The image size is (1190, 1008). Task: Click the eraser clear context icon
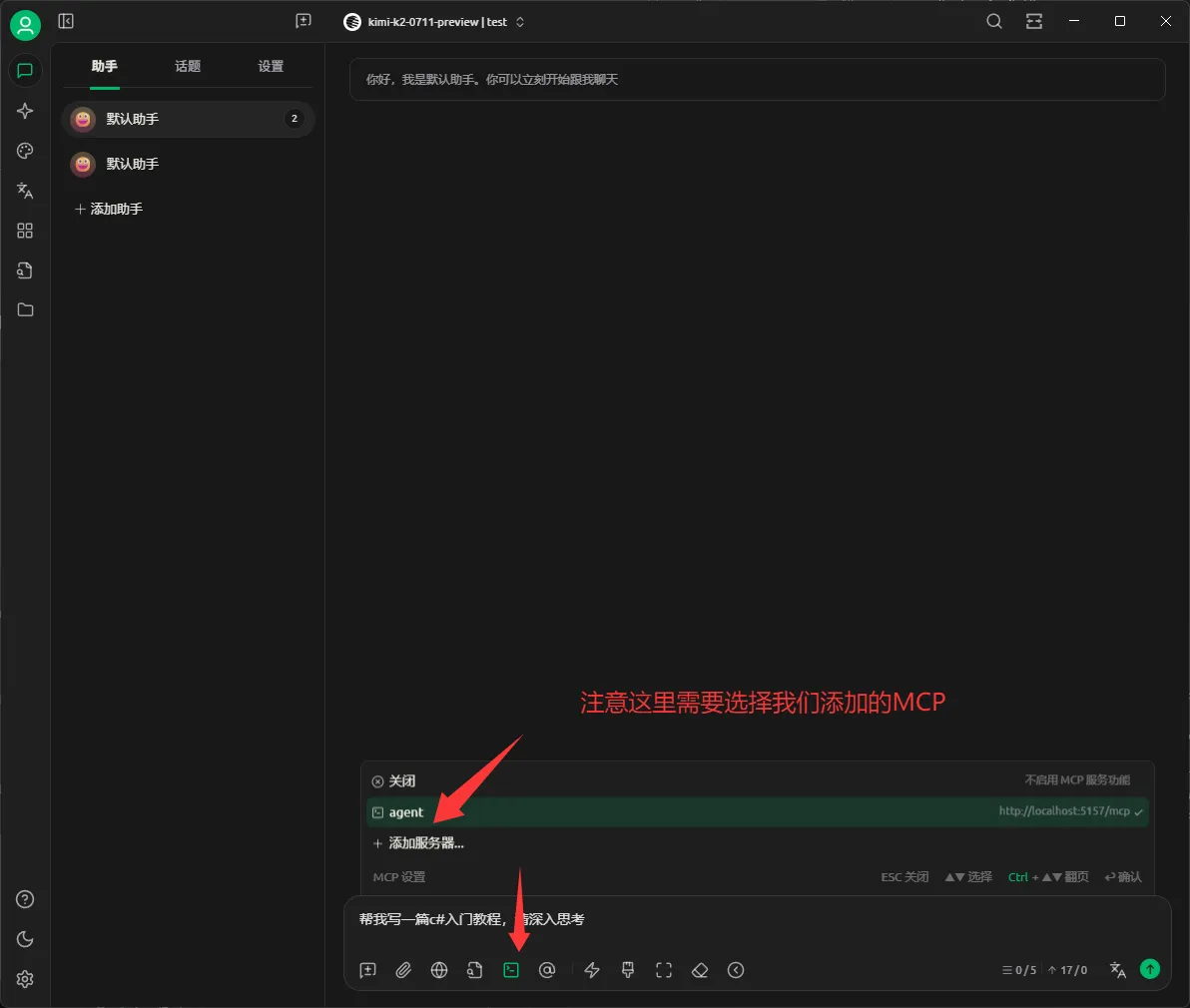[700, 970]
